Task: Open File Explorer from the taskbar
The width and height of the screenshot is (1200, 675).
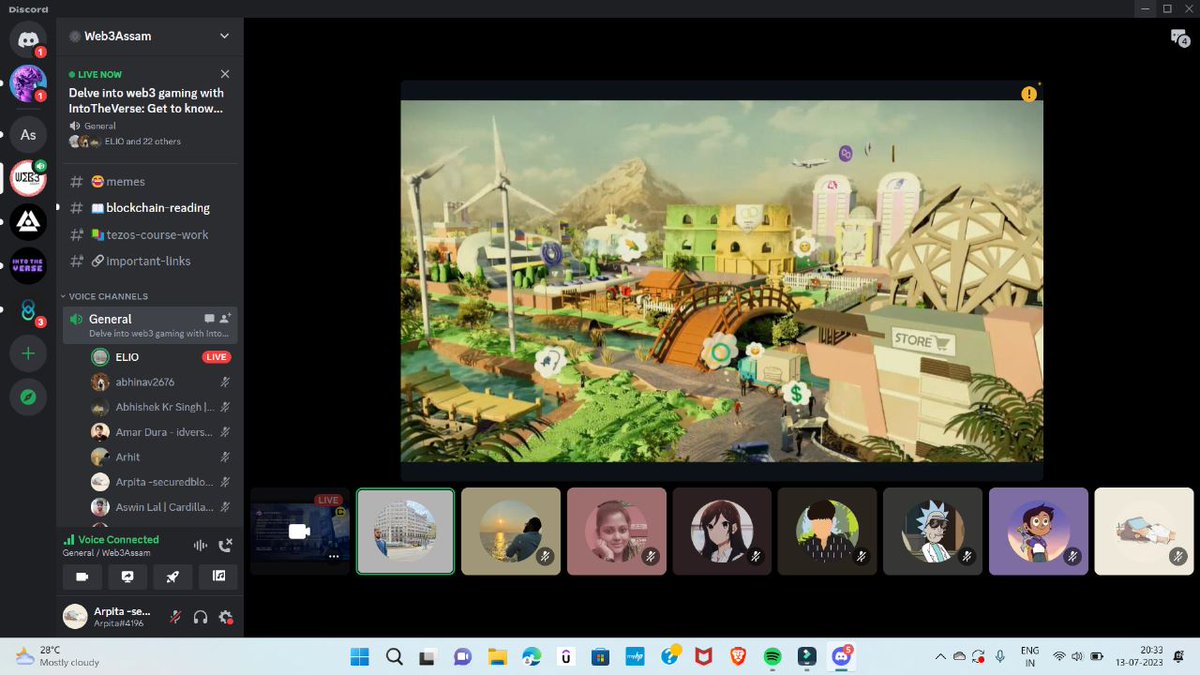Action: pos(497,657)
